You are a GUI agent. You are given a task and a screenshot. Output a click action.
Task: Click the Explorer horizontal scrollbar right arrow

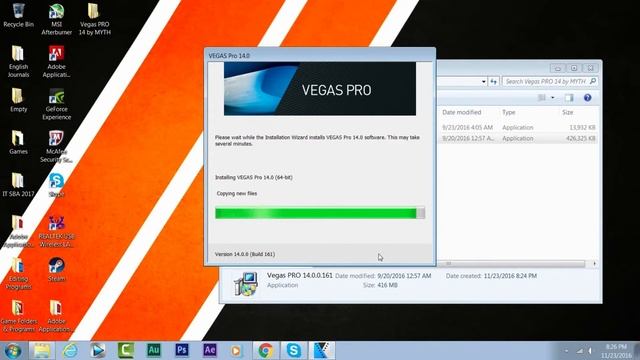click(x=594, y=264)
